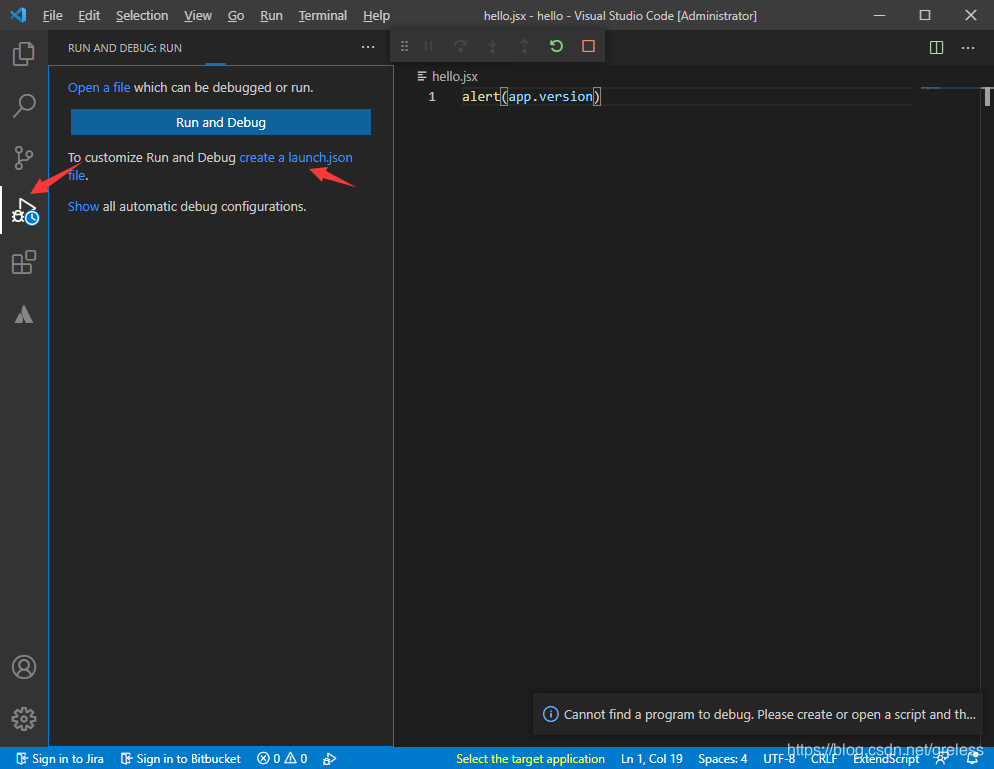Open the Manage gear icon

point(23,719)
